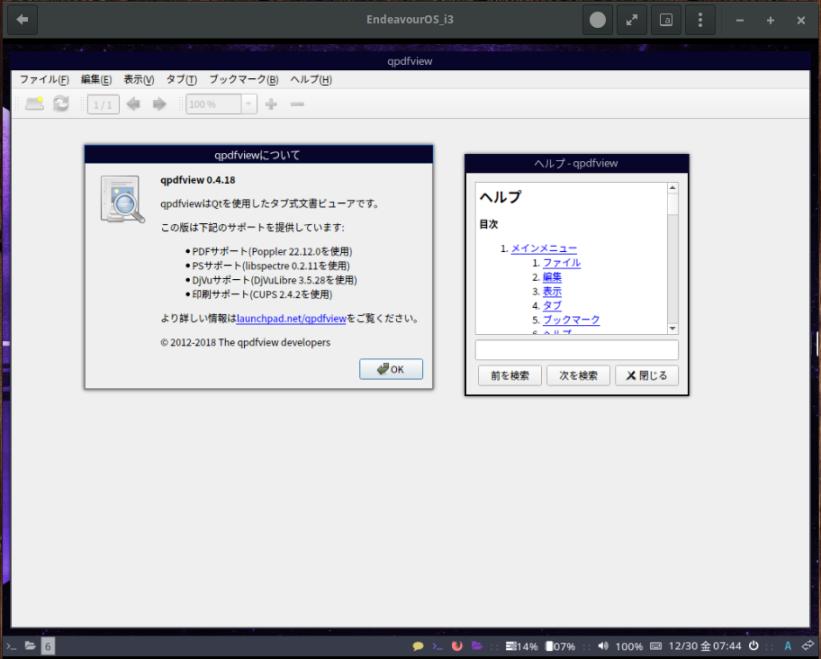The height and width of the screenshot is (659, 821).
Task: Open the ファイル link in help contents
Action: [x=561, y=263]
